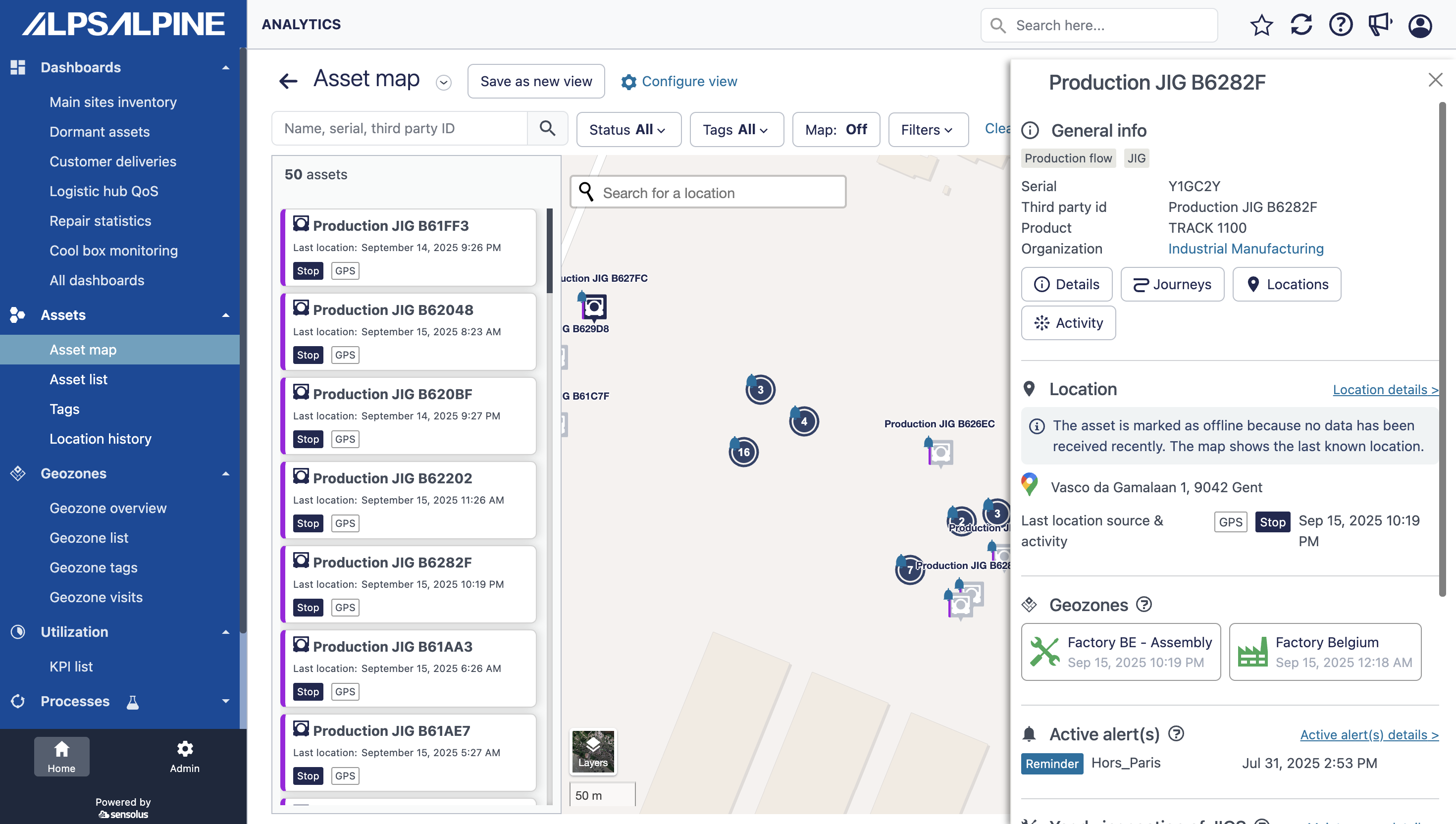Image resolution: width=1456 pixels, height=824 pixels.
Task: Open the user profile icon
Action: point(1420,25)
